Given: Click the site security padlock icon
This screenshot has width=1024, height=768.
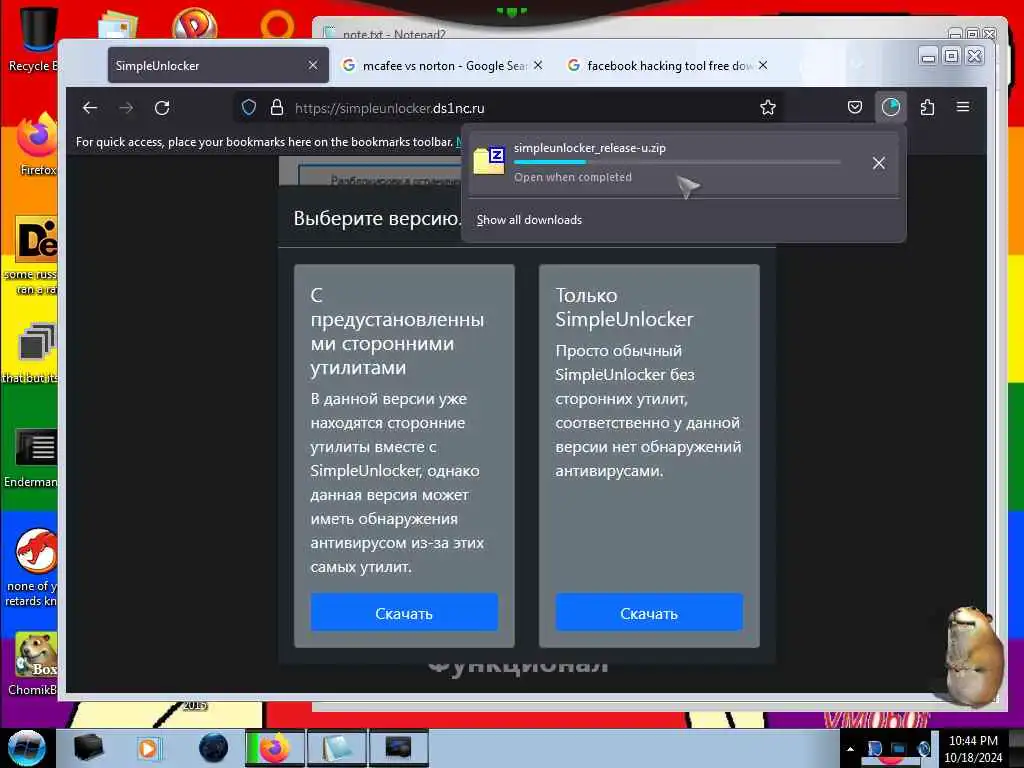Looking at the screenshot, I should coord(277,108).
